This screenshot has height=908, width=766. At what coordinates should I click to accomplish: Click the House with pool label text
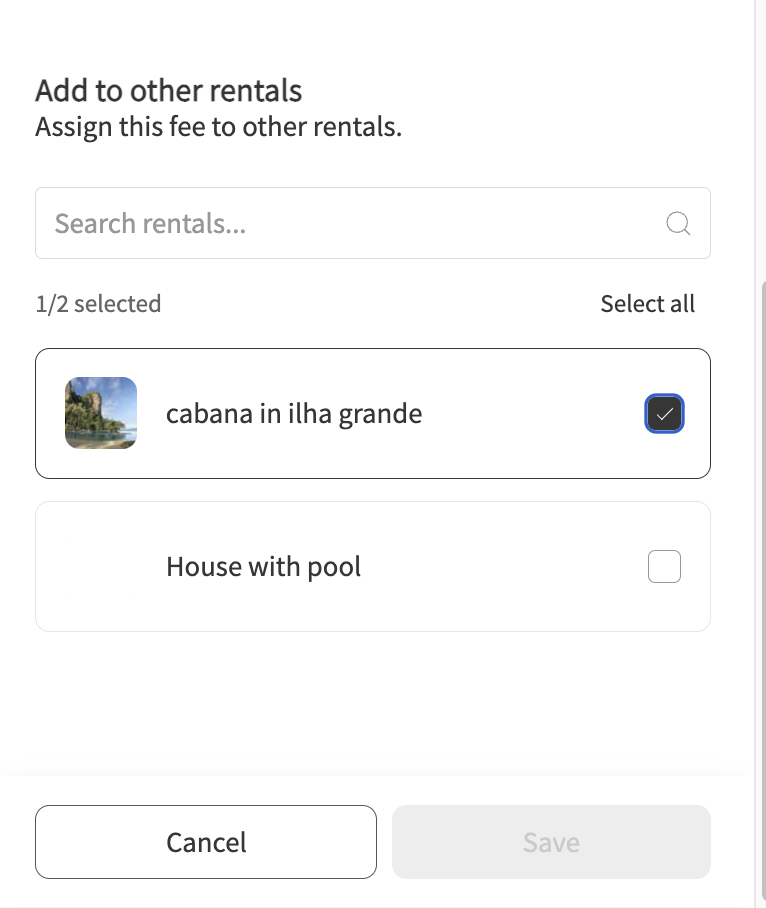263,566
